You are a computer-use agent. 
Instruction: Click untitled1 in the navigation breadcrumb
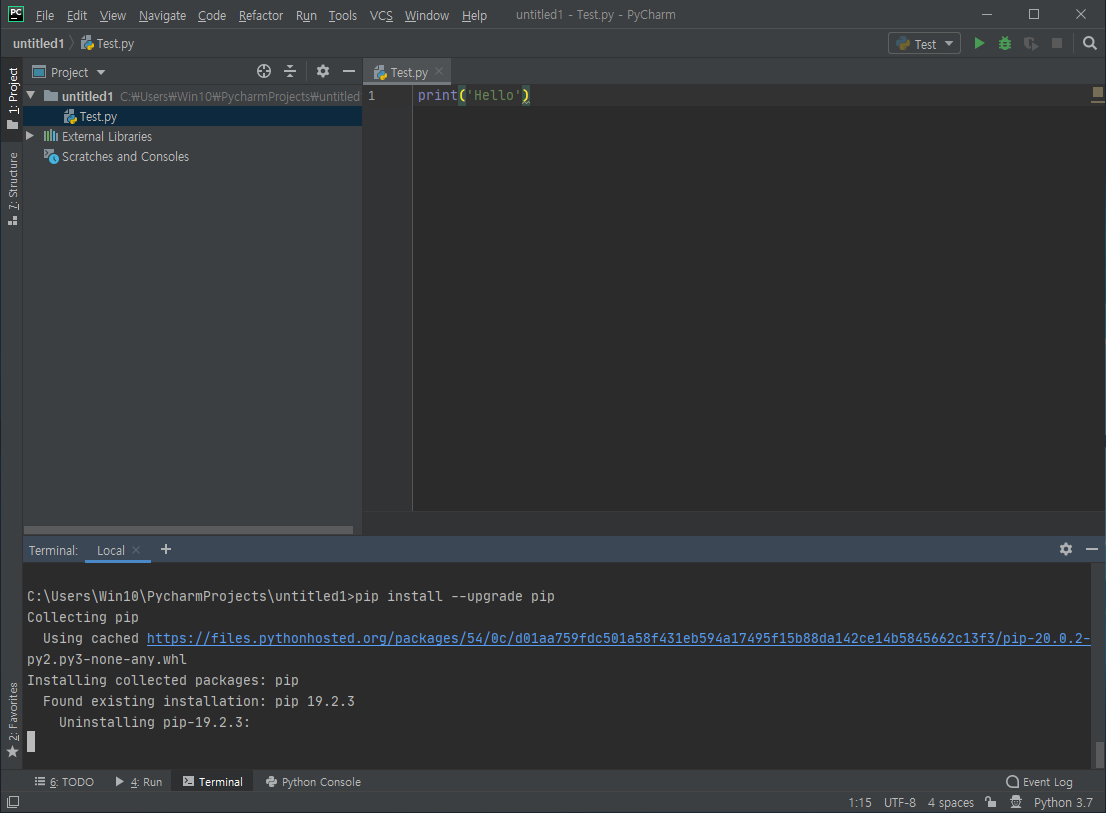pyautogui.click(x=38, y=44)
